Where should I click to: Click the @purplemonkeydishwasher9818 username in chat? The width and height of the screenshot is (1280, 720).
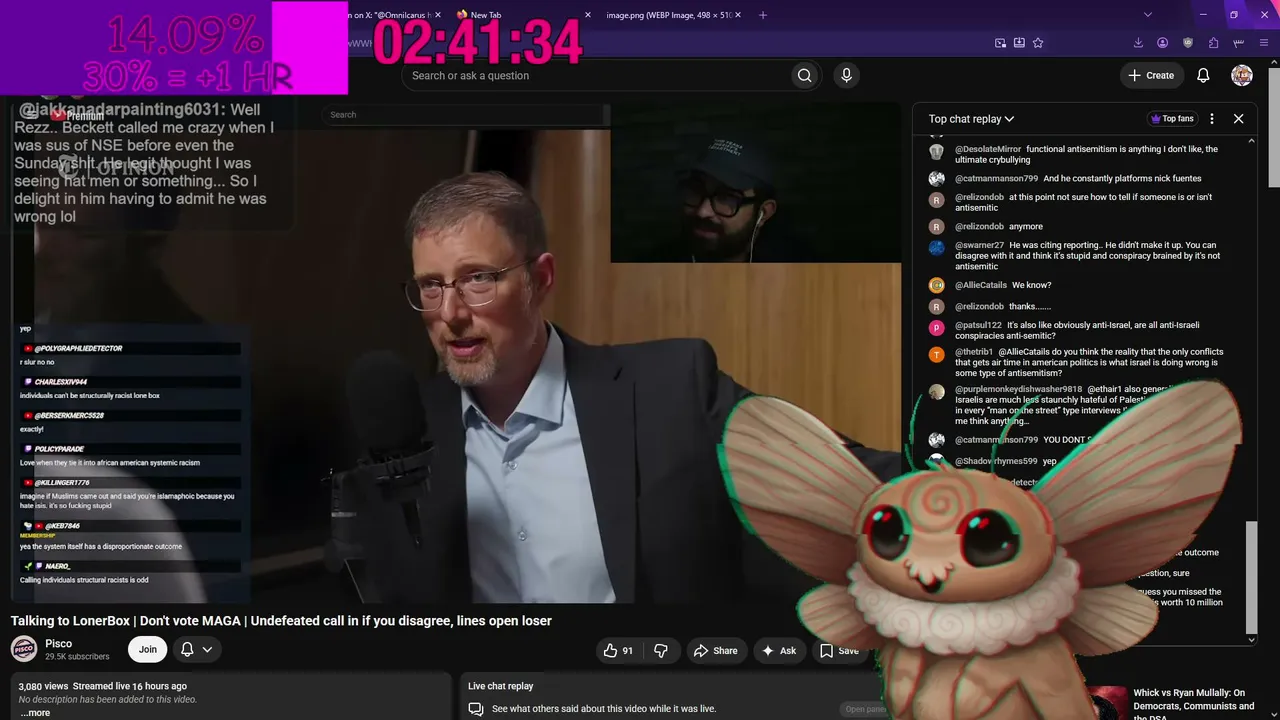click(1018, 389)
